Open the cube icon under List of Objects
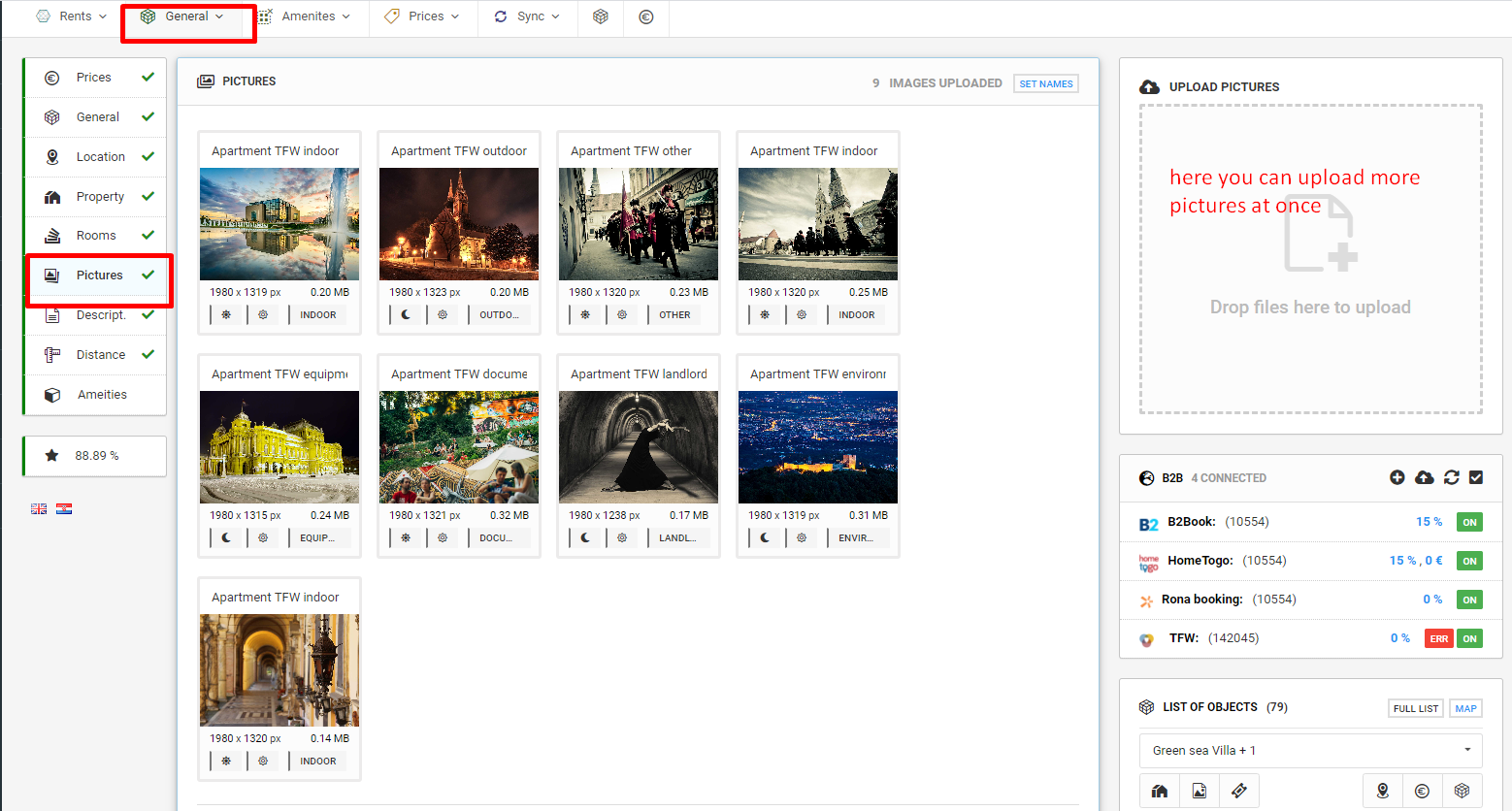Viewport: 1512px width, 811px height. click(1463, 791)
